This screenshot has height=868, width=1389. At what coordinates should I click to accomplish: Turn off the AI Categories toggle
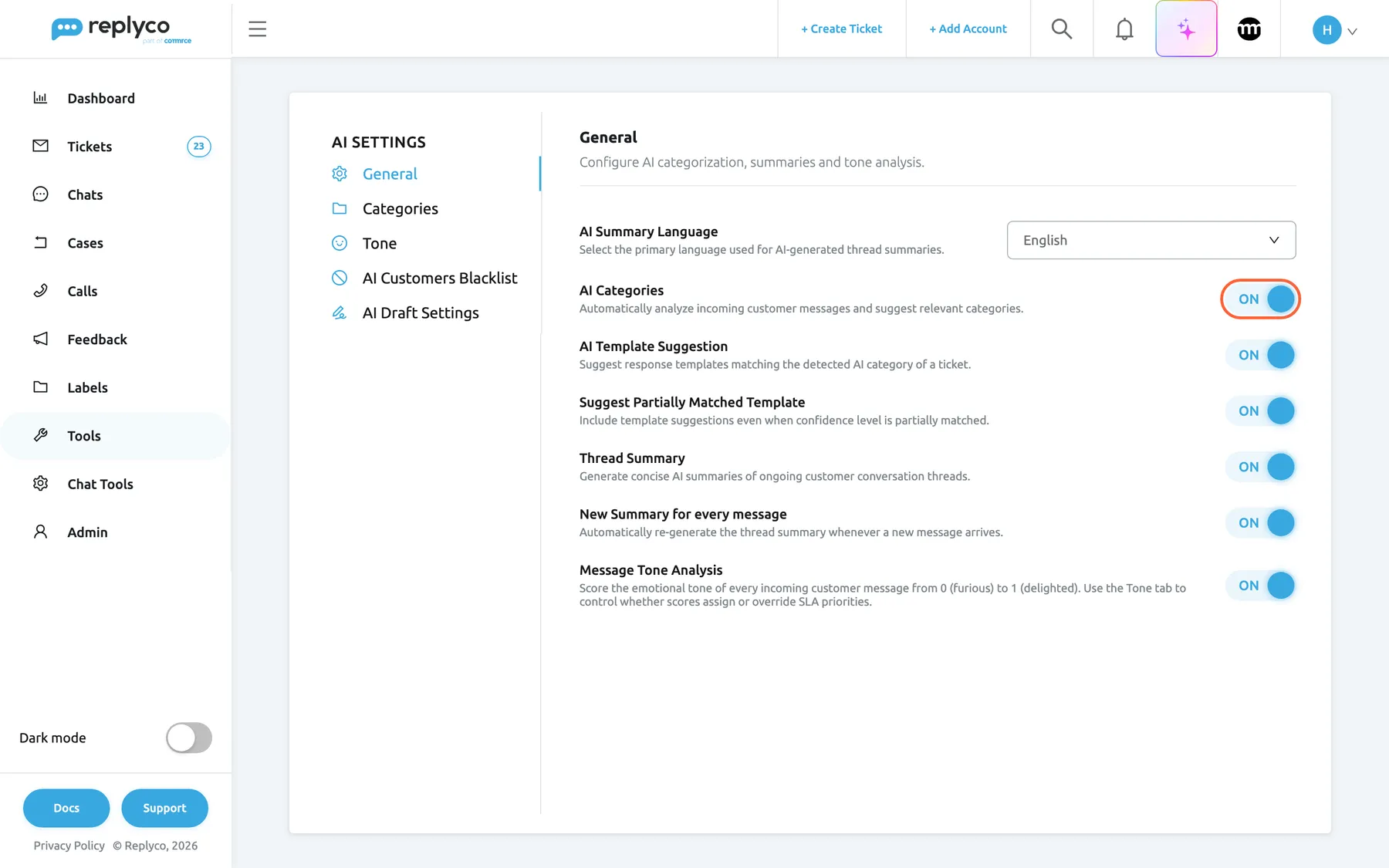pyautogui.click(x=1260, y=299)
